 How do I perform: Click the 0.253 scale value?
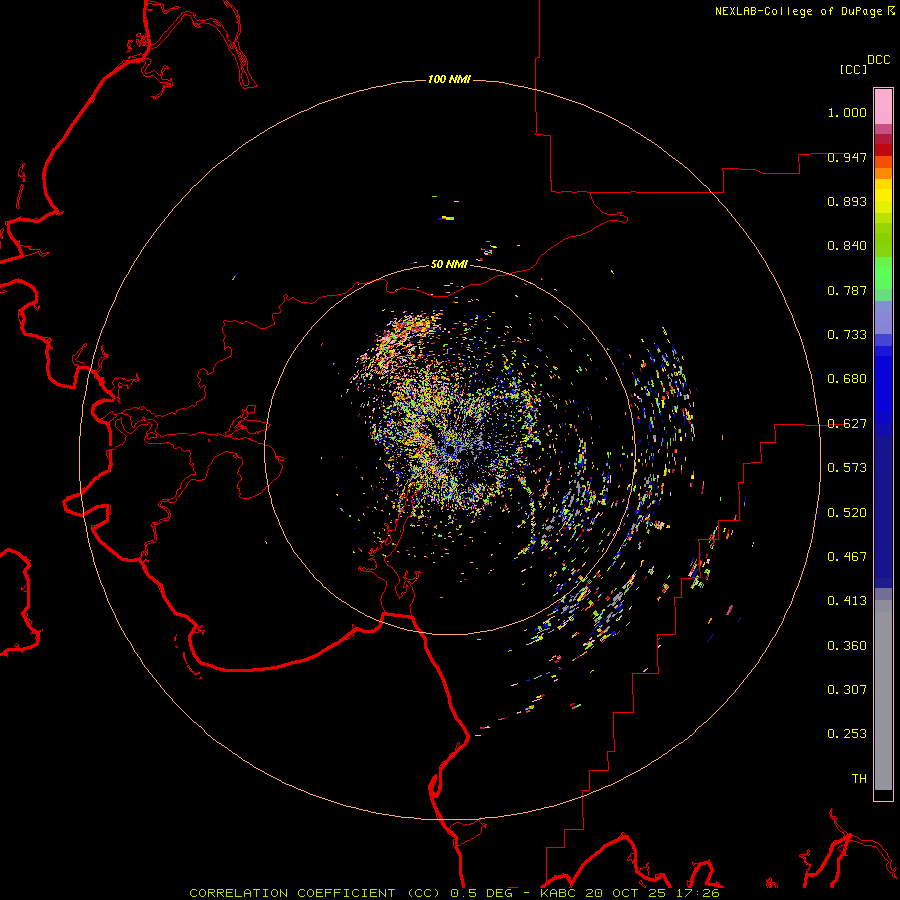847,734
